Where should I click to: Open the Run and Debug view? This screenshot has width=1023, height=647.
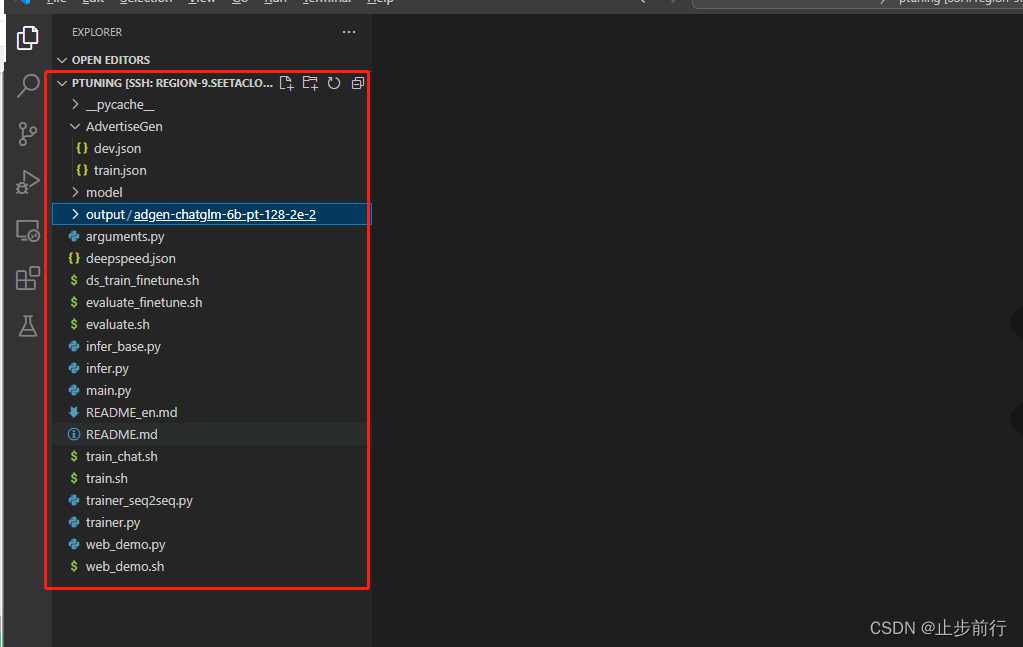tap(27, 182)
